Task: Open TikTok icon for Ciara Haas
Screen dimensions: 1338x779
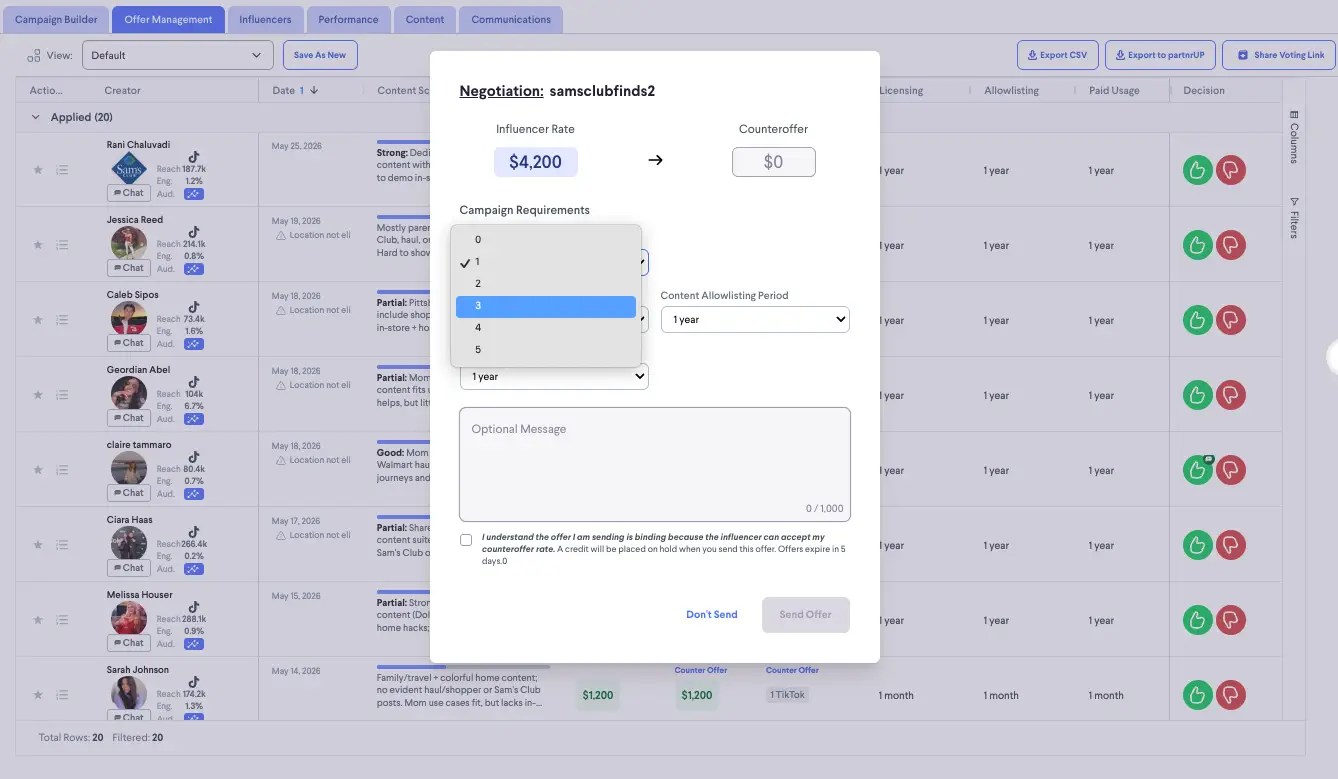Action: coord(194,532)
